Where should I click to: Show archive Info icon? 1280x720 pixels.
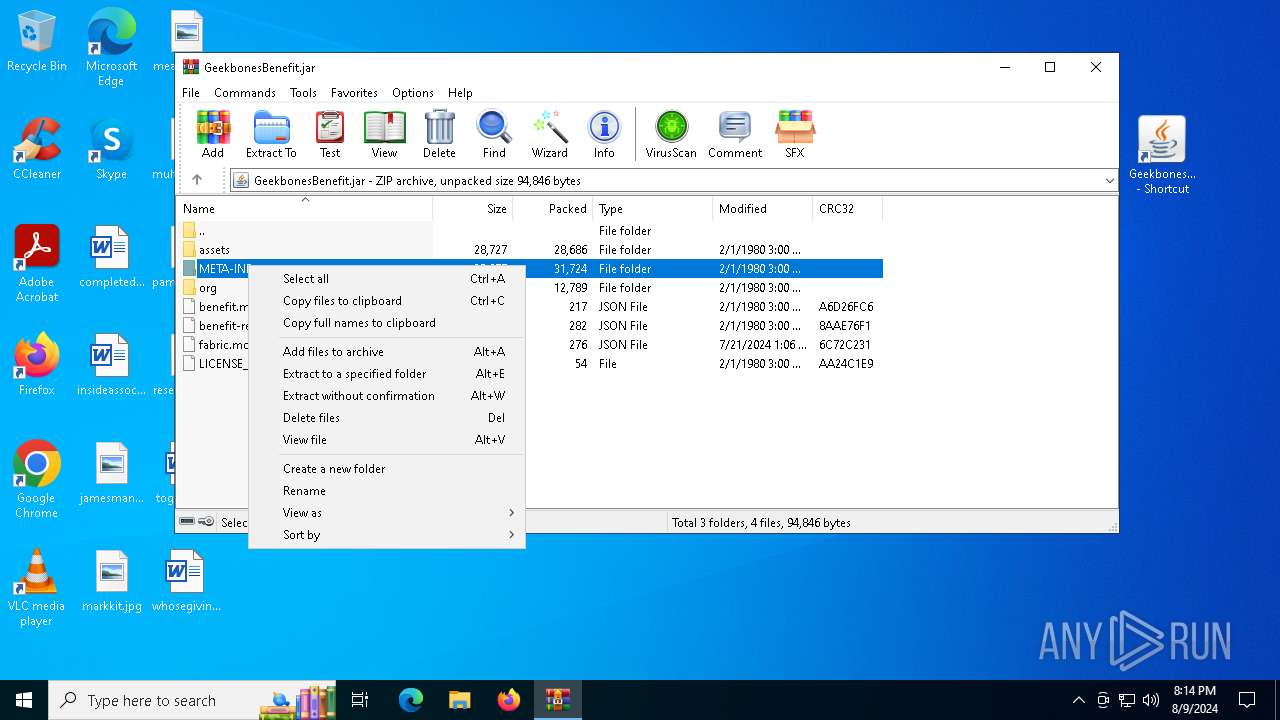(x=604, y=134)
